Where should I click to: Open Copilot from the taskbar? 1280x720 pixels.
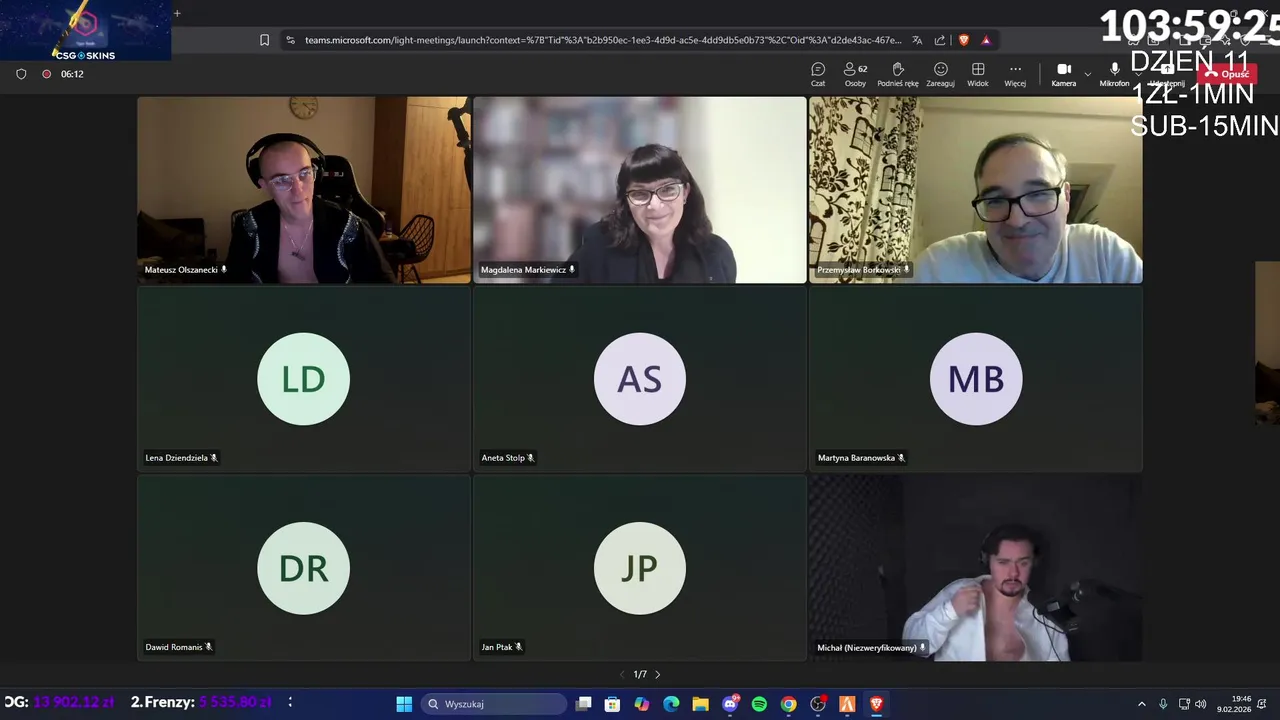[642, 704]
